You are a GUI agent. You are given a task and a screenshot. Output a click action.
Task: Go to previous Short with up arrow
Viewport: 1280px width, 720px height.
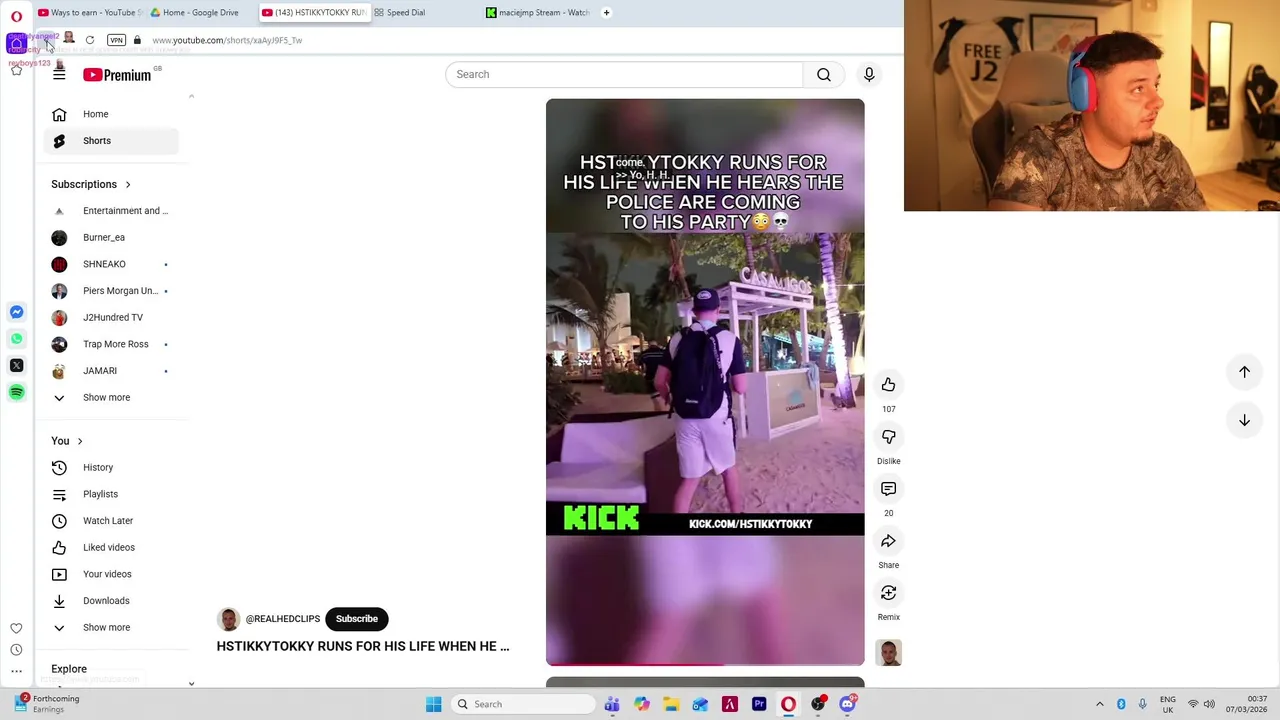coord(1244,372)
